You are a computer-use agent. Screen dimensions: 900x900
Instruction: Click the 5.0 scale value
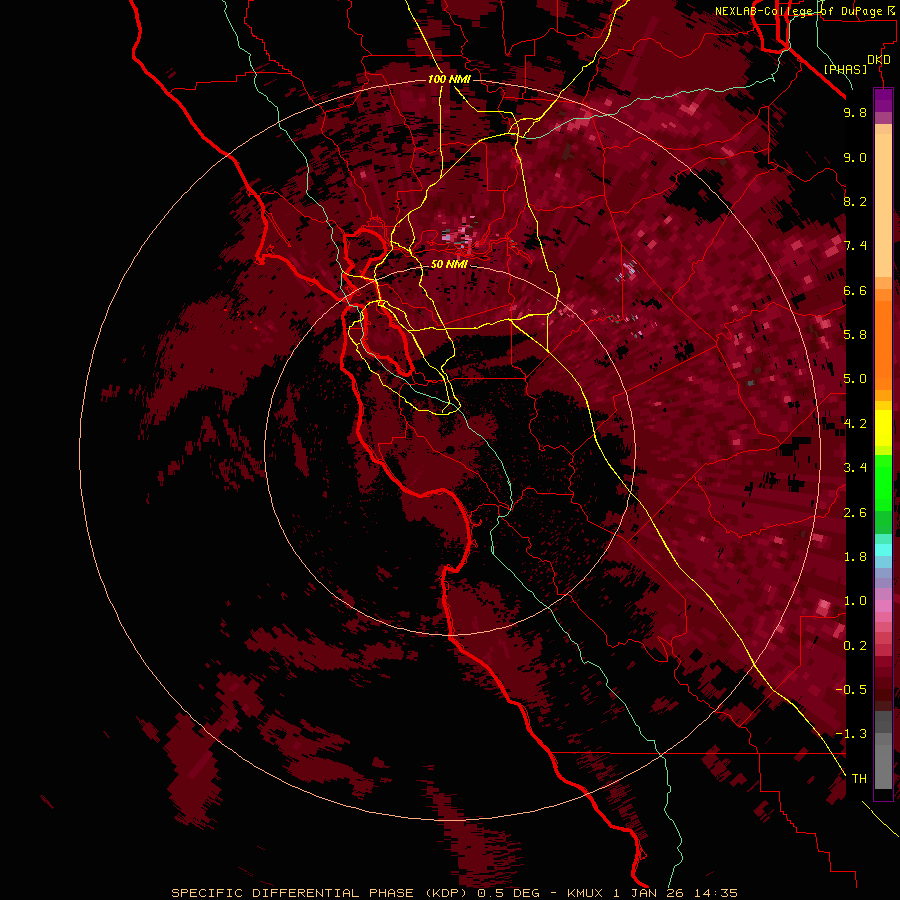(x=855, y=379)
